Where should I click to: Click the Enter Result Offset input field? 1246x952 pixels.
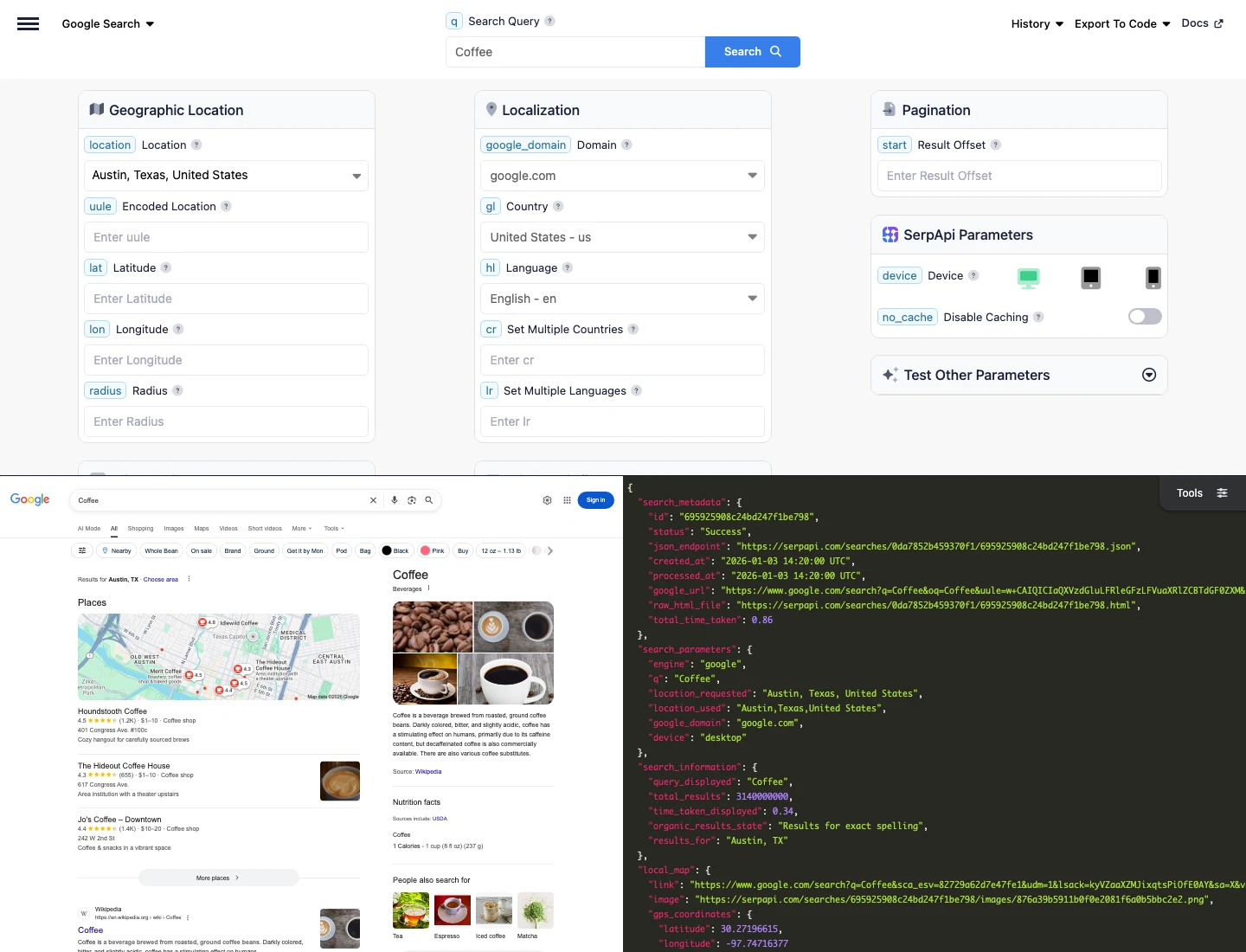1019,176
